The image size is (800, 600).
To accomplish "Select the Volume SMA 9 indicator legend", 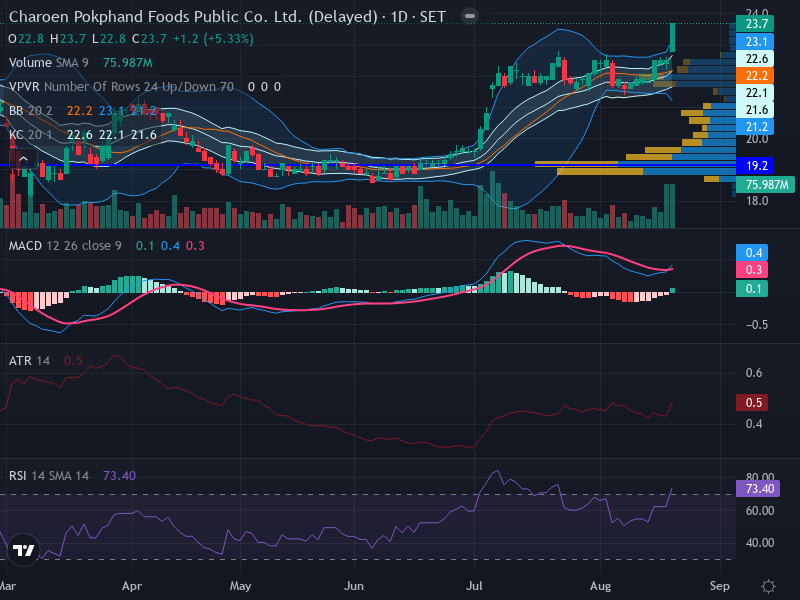I will pos(48,63).
